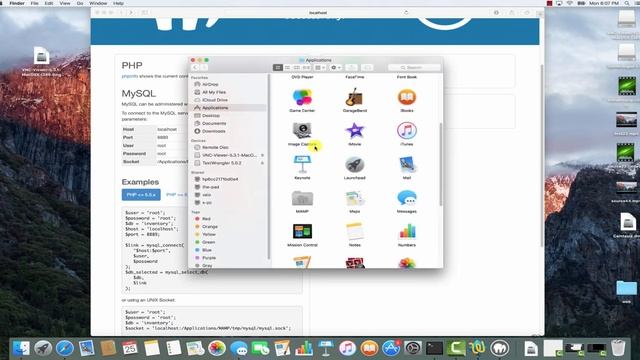
Task: Open the View menu
Action: pyautogui.click(x=65, y=3)
